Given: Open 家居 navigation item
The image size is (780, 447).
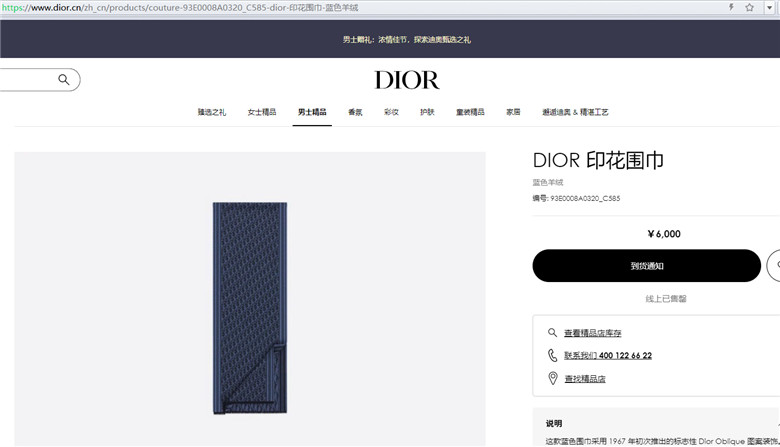Looking at the screenshot, I should click(513, 112).
